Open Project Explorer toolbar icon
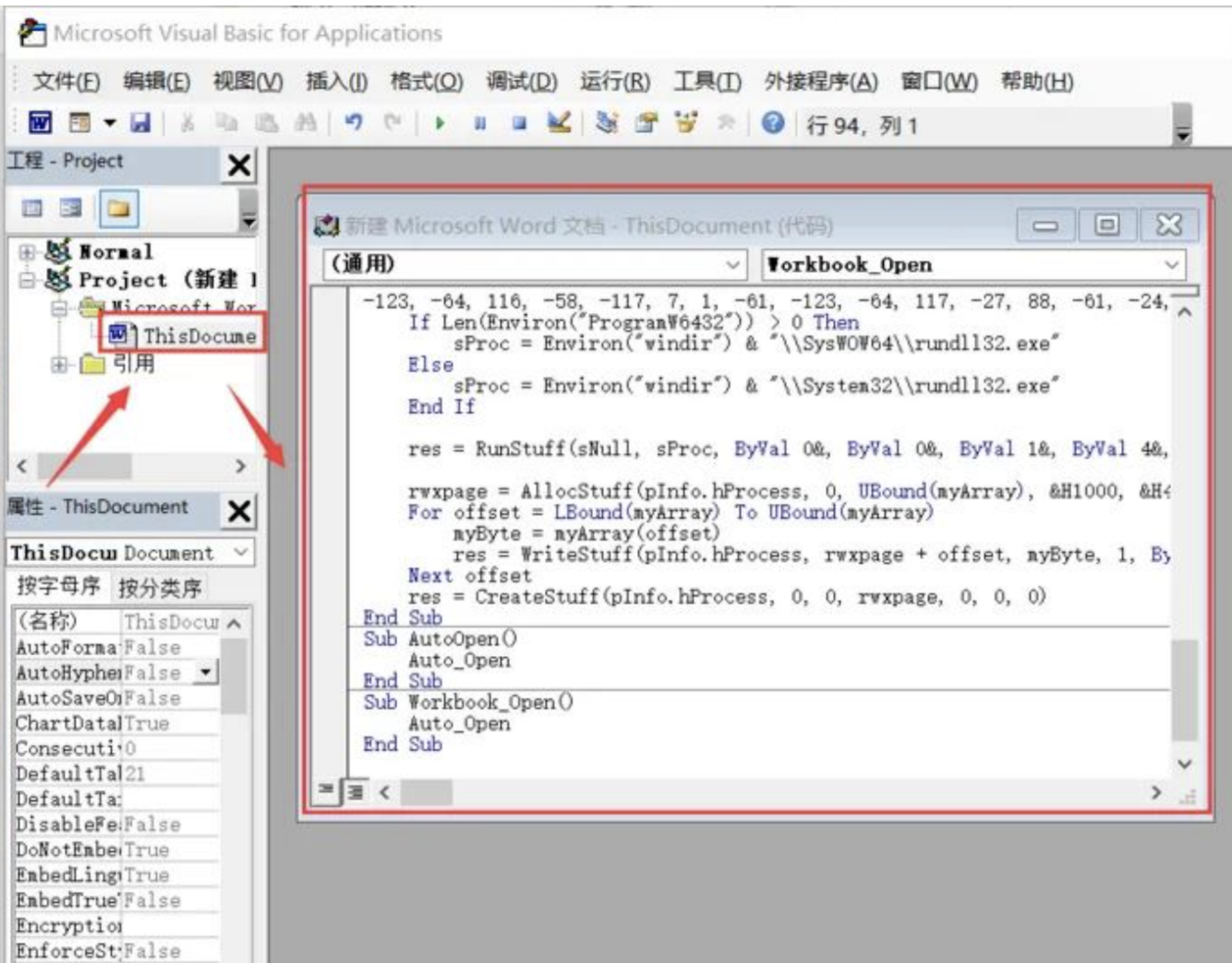Viewport: 1232px width, 963px height. point(607,123)
